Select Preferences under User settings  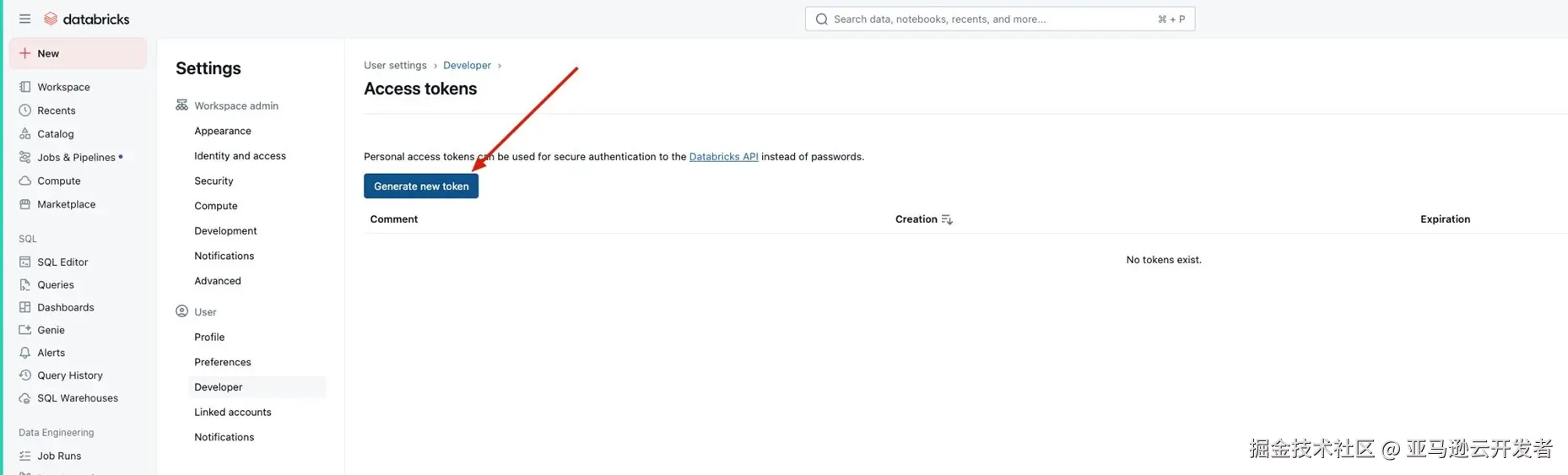[222, 362]
